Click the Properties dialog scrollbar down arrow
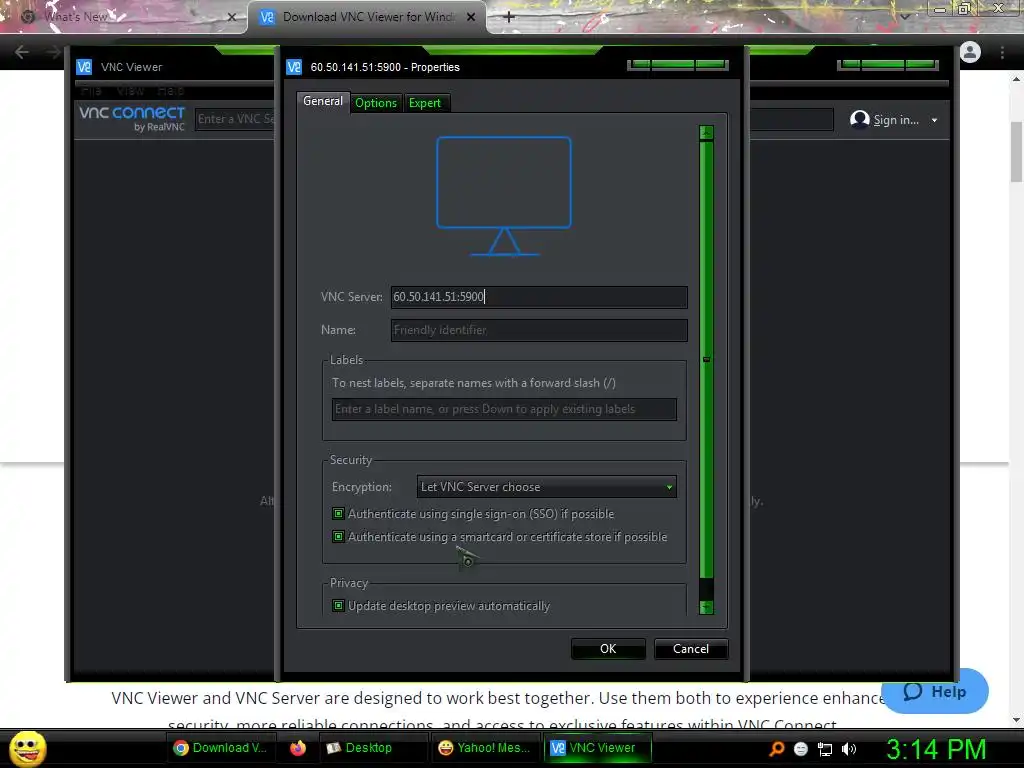This screenshot has width=1024, height=768. 706,607
